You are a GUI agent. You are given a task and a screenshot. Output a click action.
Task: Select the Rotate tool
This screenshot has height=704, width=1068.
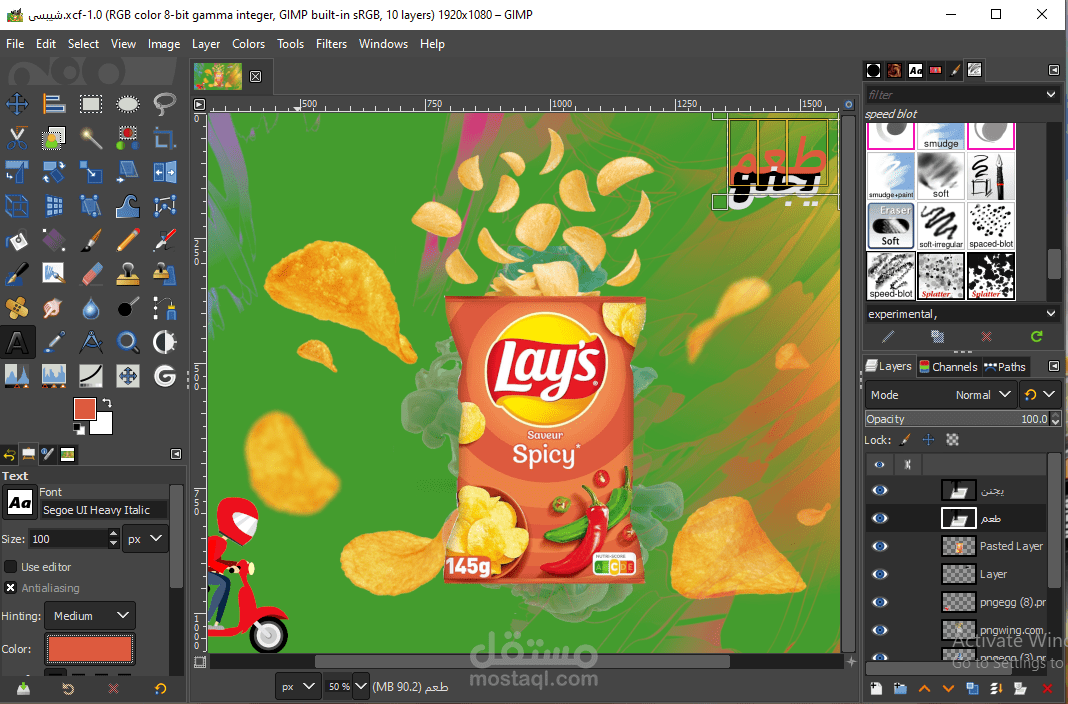[x=54, y=172]
